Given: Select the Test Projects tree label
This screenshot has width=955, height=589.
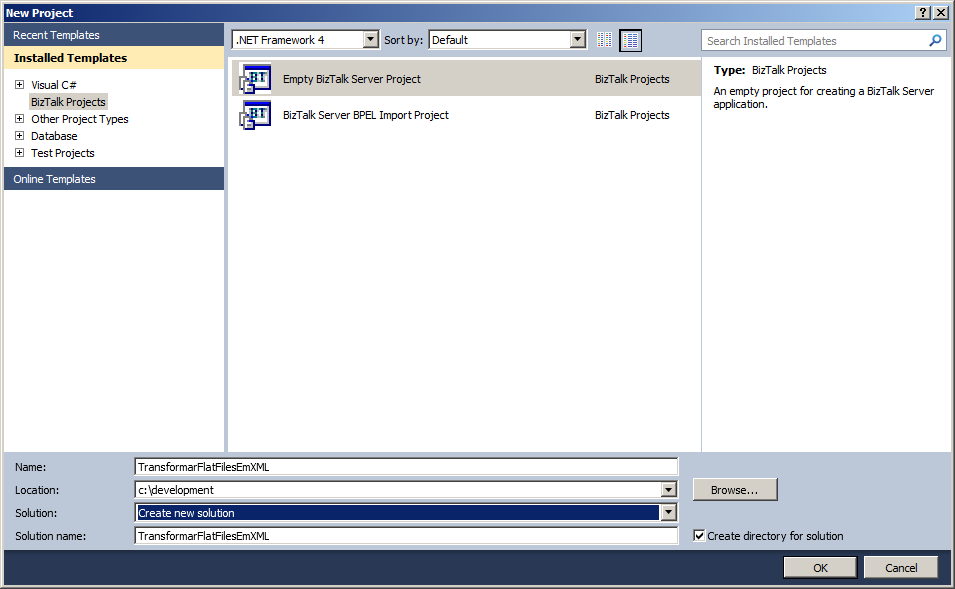Looking at the screenshot, I should coord(63,153).
